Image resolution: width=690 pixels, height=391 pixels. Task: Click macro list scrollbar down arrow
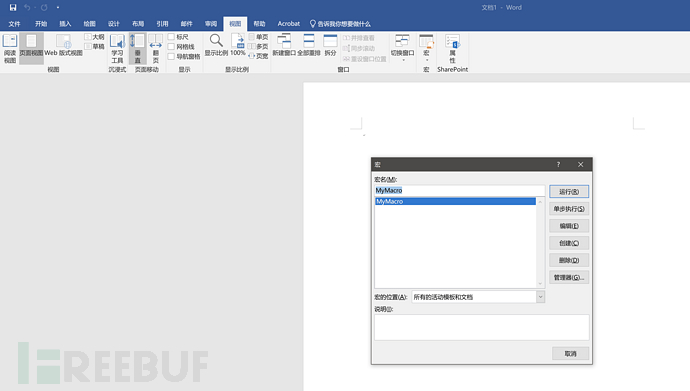[540, 284]
